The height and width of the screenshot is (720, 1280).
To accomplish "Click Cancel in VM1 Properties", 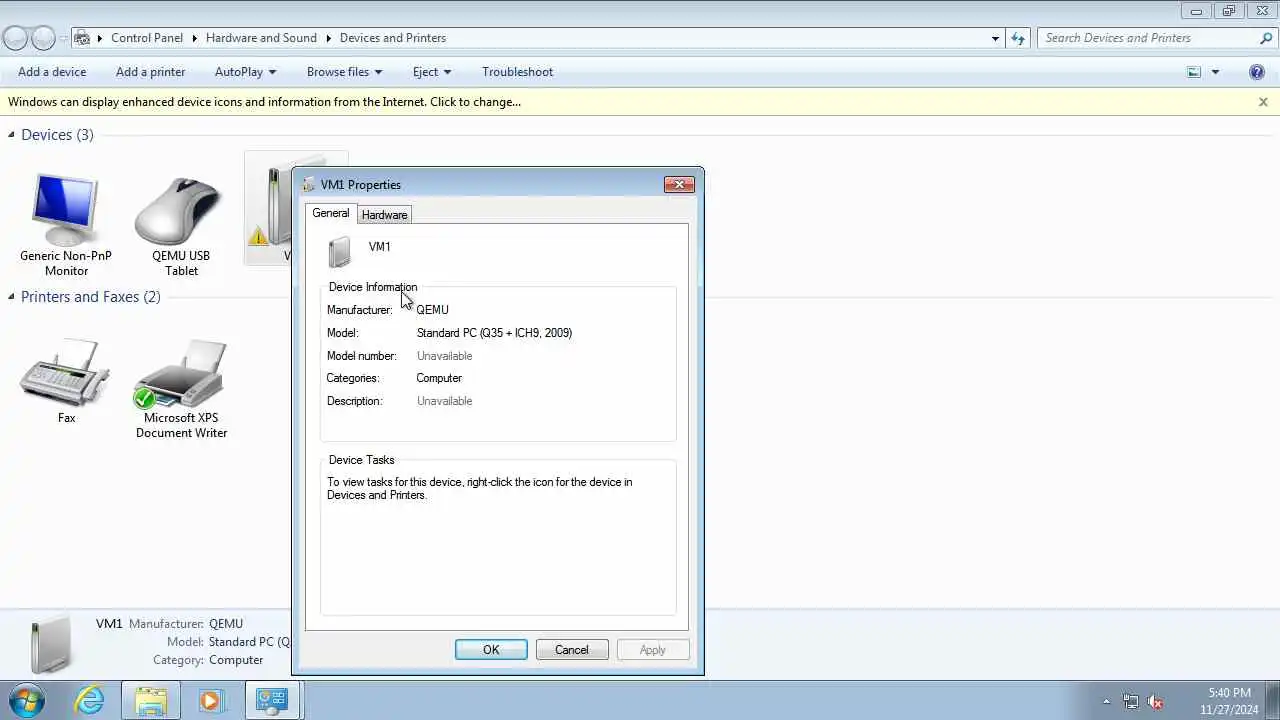I will [572, 650].
